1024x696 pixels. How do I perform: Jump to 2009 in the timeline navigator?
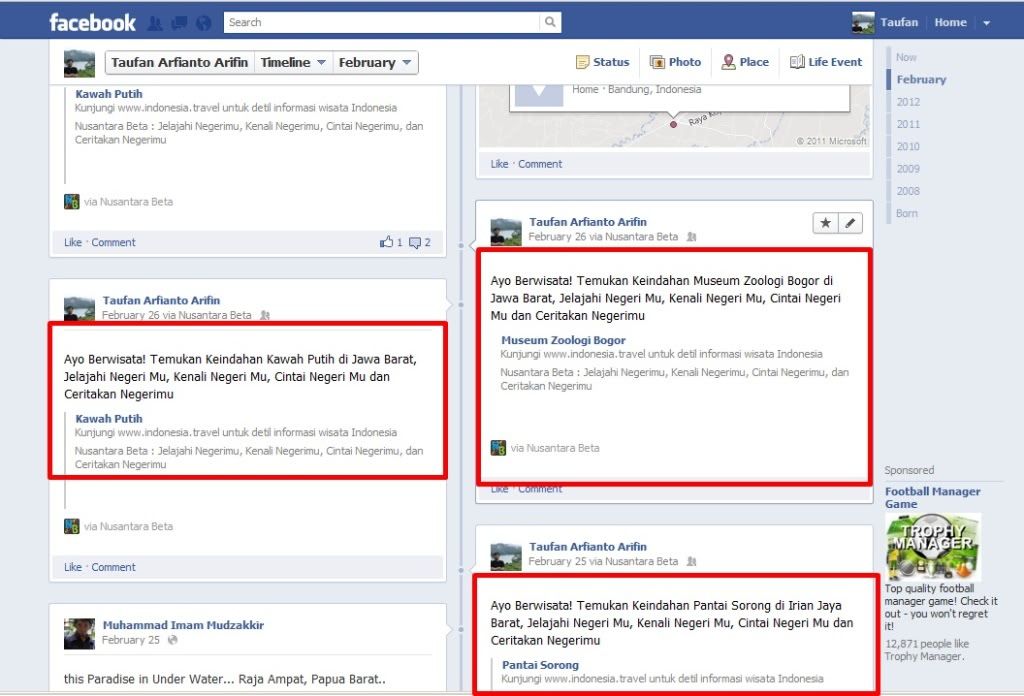click(908, 168)
